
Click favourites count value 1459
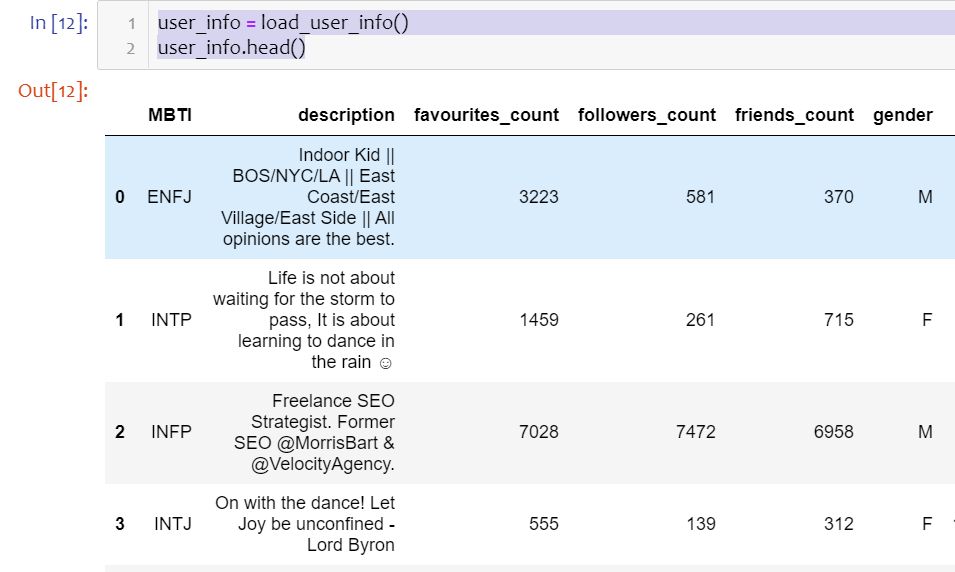coord(539,320)
